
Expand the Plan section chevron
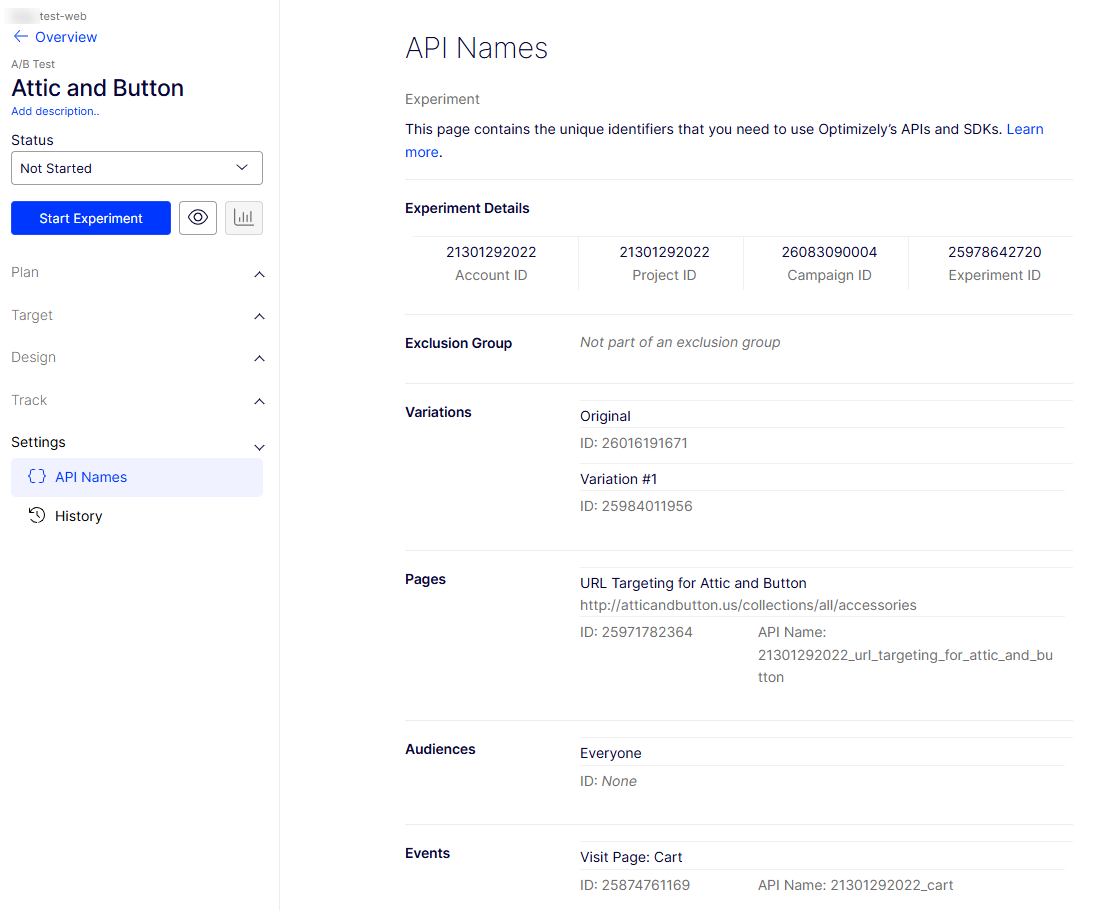click(259, 274)
